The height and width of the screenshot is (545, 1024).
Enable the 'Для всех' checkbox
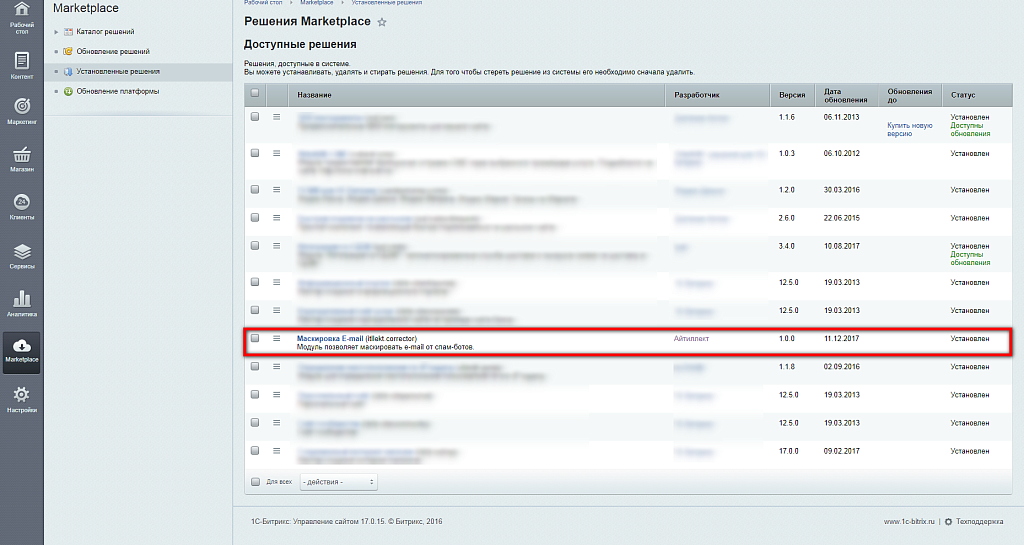(255, 482)
